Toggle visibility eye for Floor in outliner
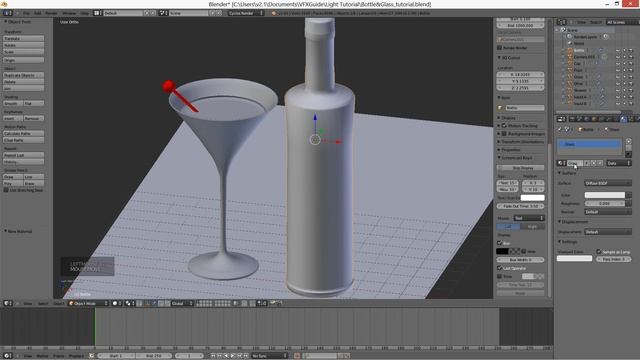 [618, 70]
